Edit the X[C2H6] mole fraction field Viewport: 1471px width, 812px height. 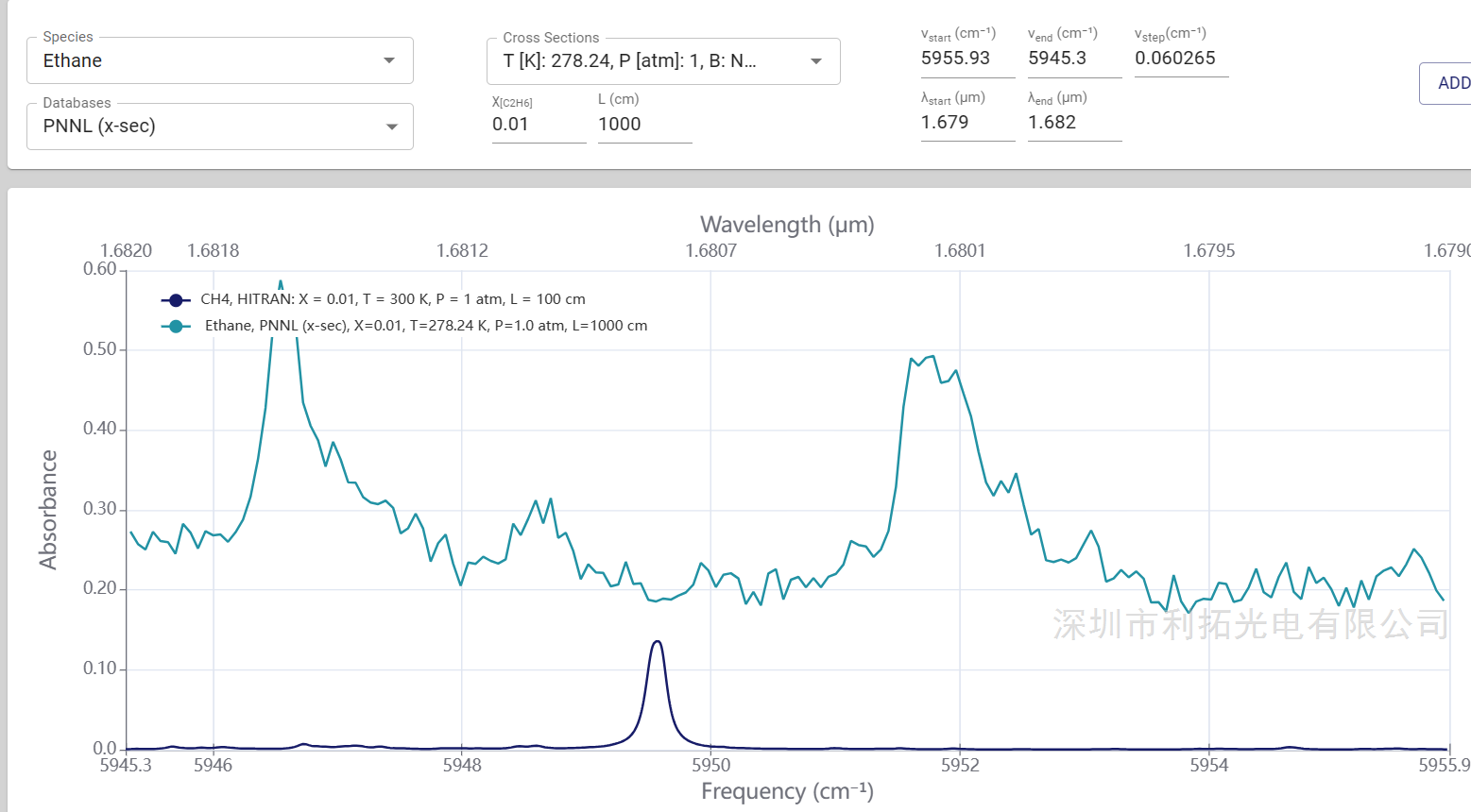[539, 124]
